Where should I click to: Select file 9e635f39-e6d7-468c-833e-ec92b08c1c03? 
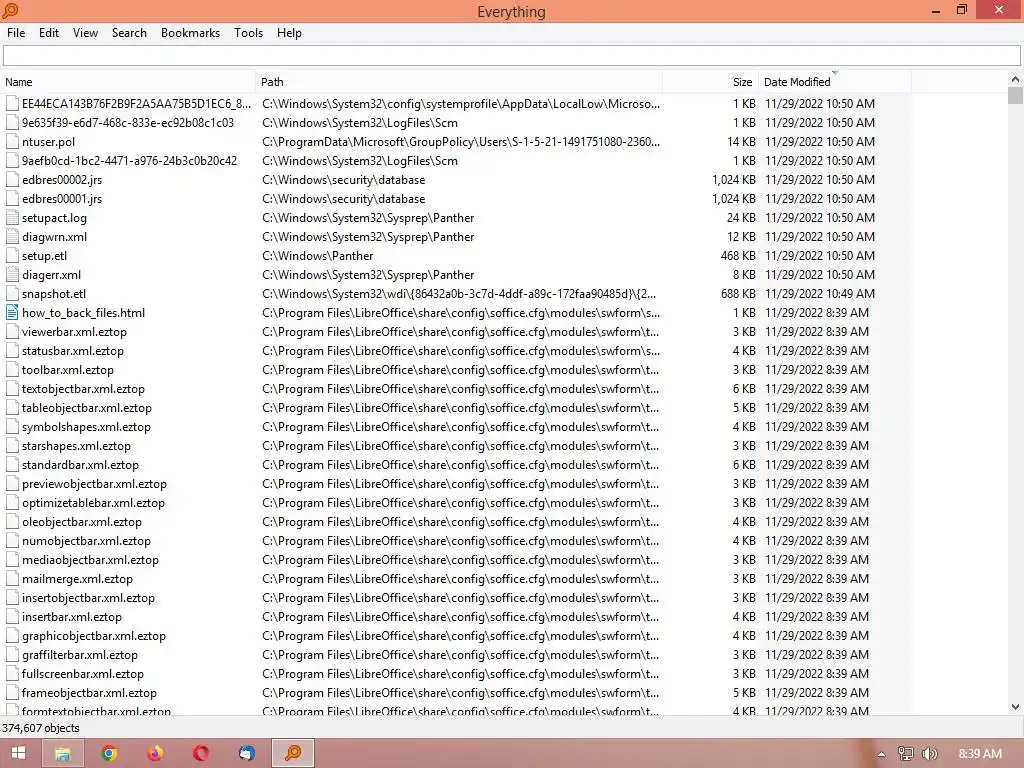click(x=127, y=123)
